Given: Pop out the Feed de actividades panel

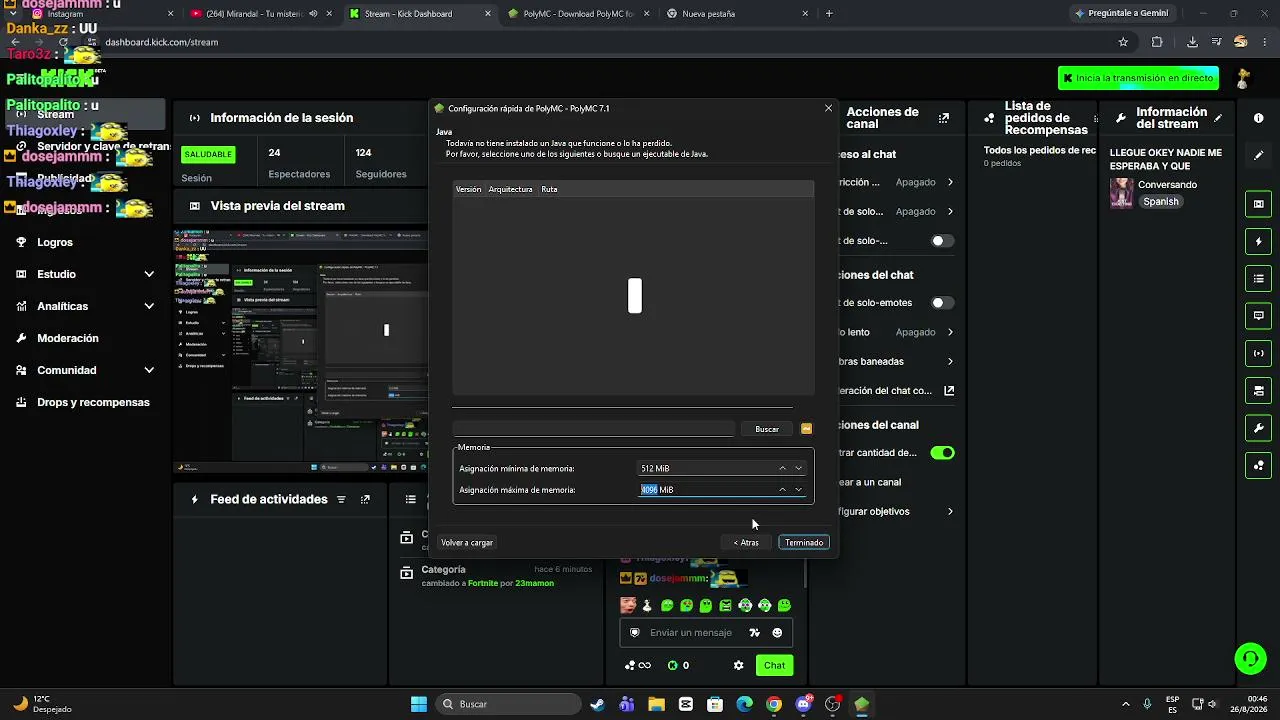Looking at the screenshot, I should 365,499.
